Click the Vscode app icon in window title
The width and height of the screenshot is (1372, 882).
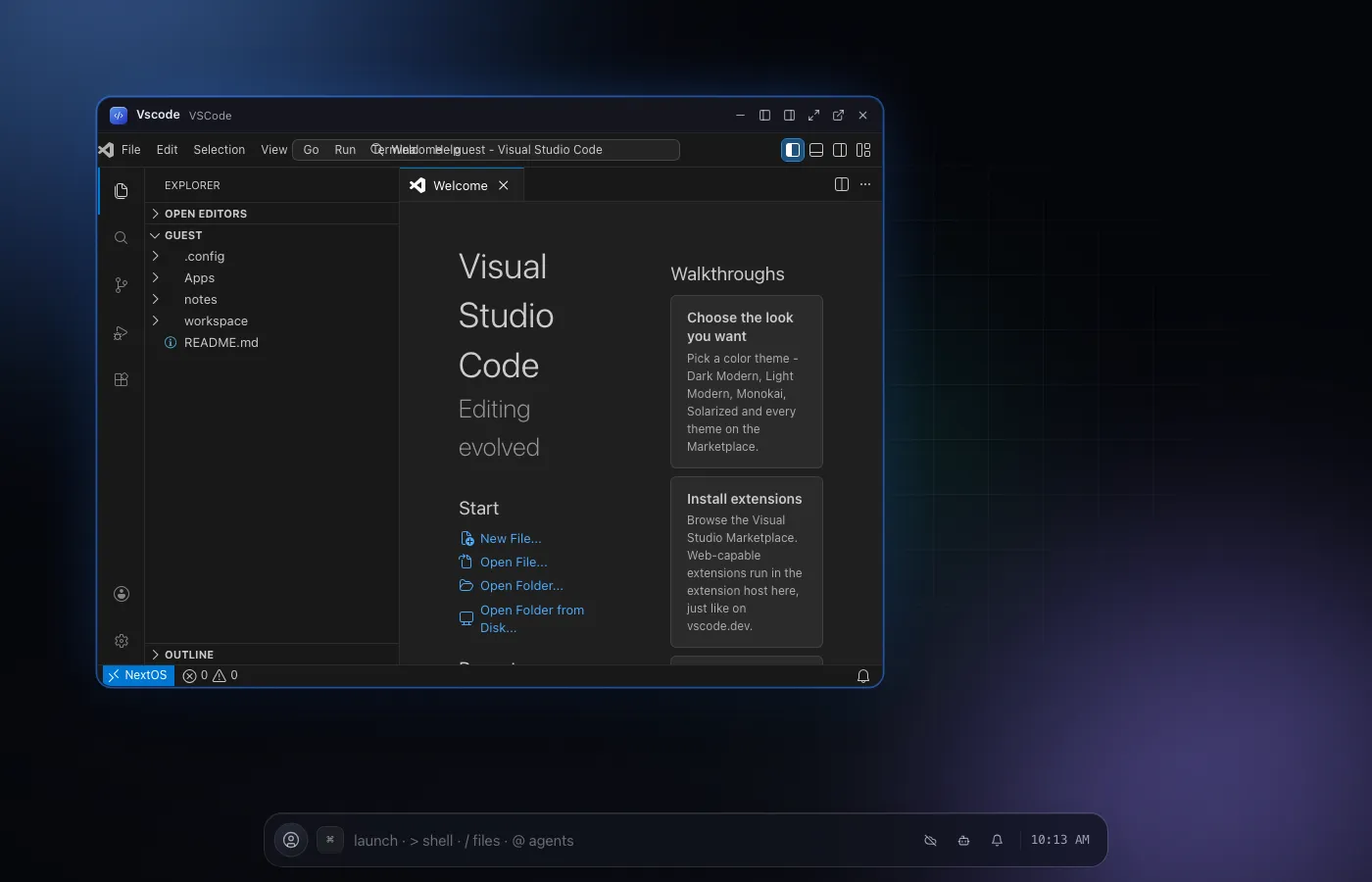[119, 115]
